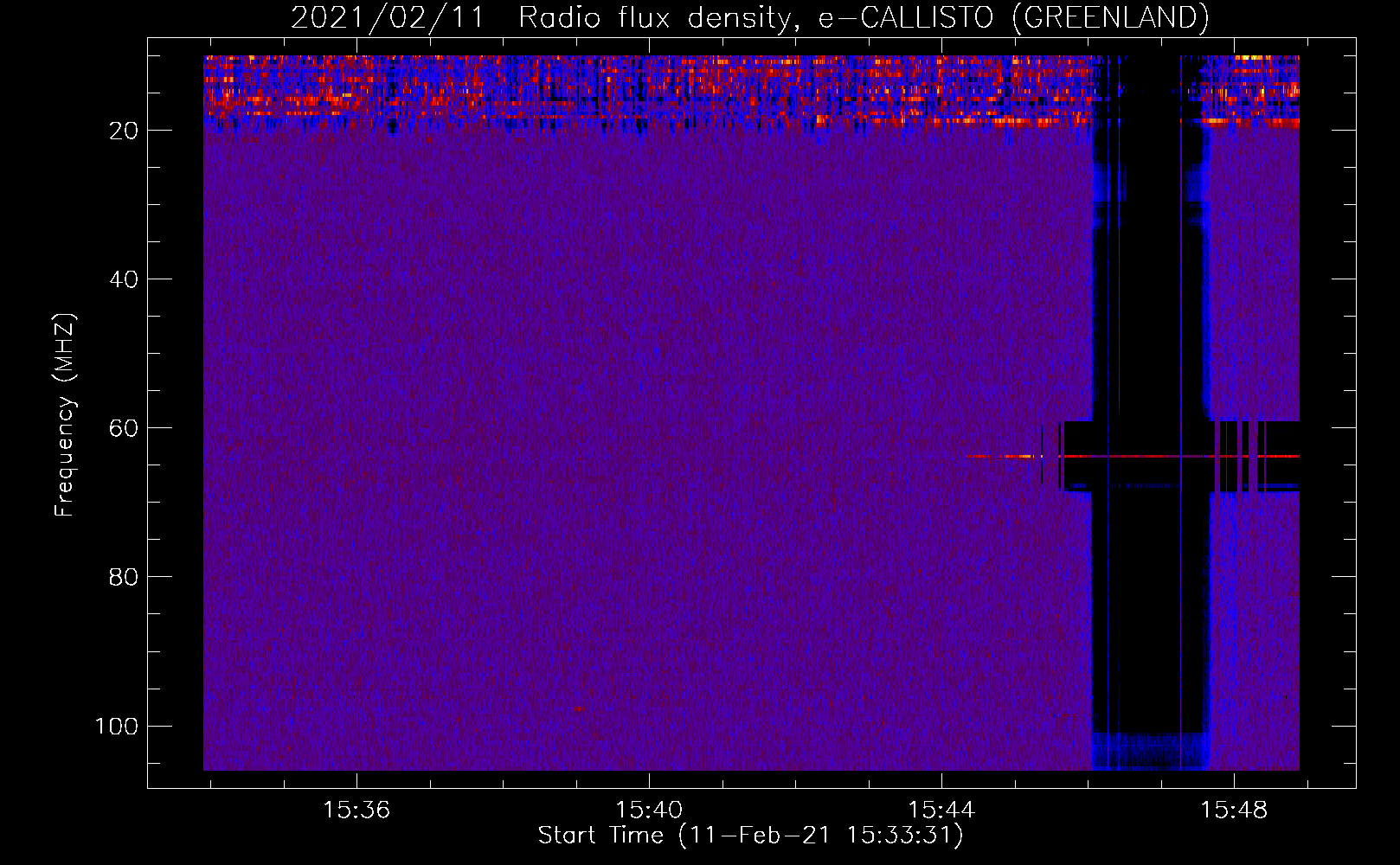Image resolution: width=1400 pixels, height=865 pixels.
Task: Click the 80 frequency tick label
Action: tap(124, 577)
